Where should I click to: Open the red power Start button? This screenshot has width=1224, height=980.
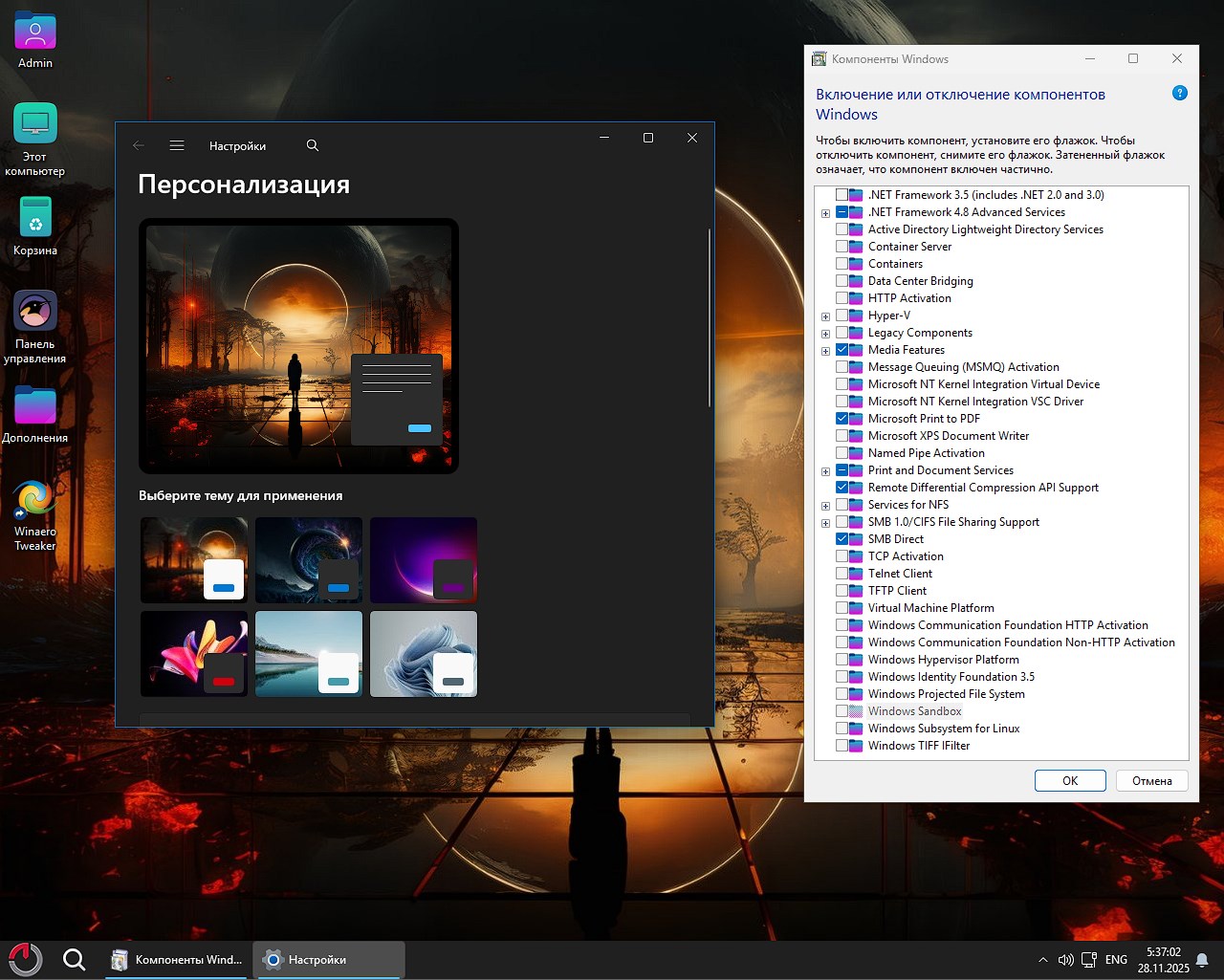coord(26,959)
